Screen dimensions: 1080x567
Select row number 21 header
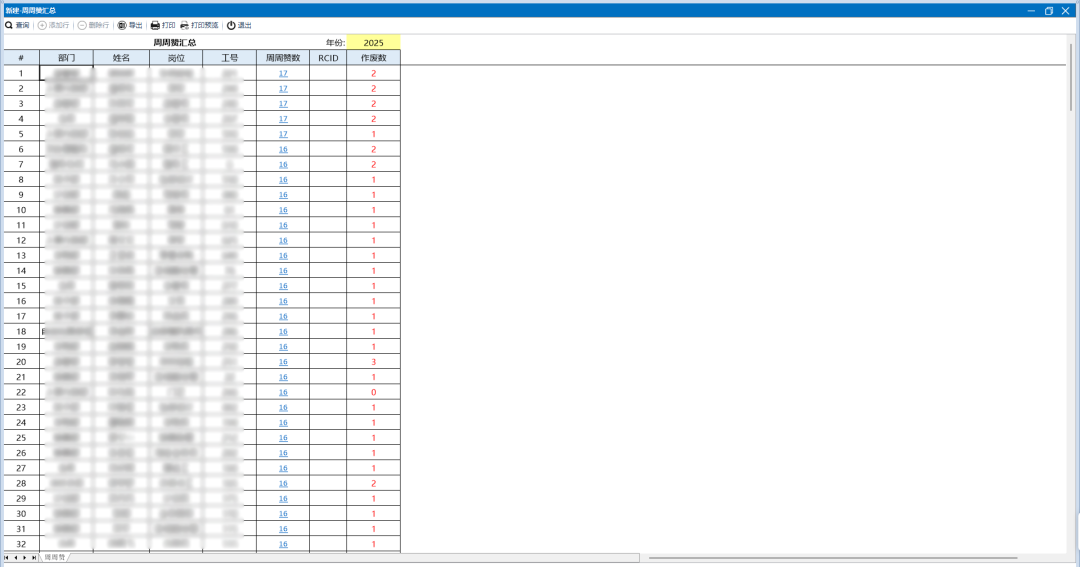click(21, 377)
